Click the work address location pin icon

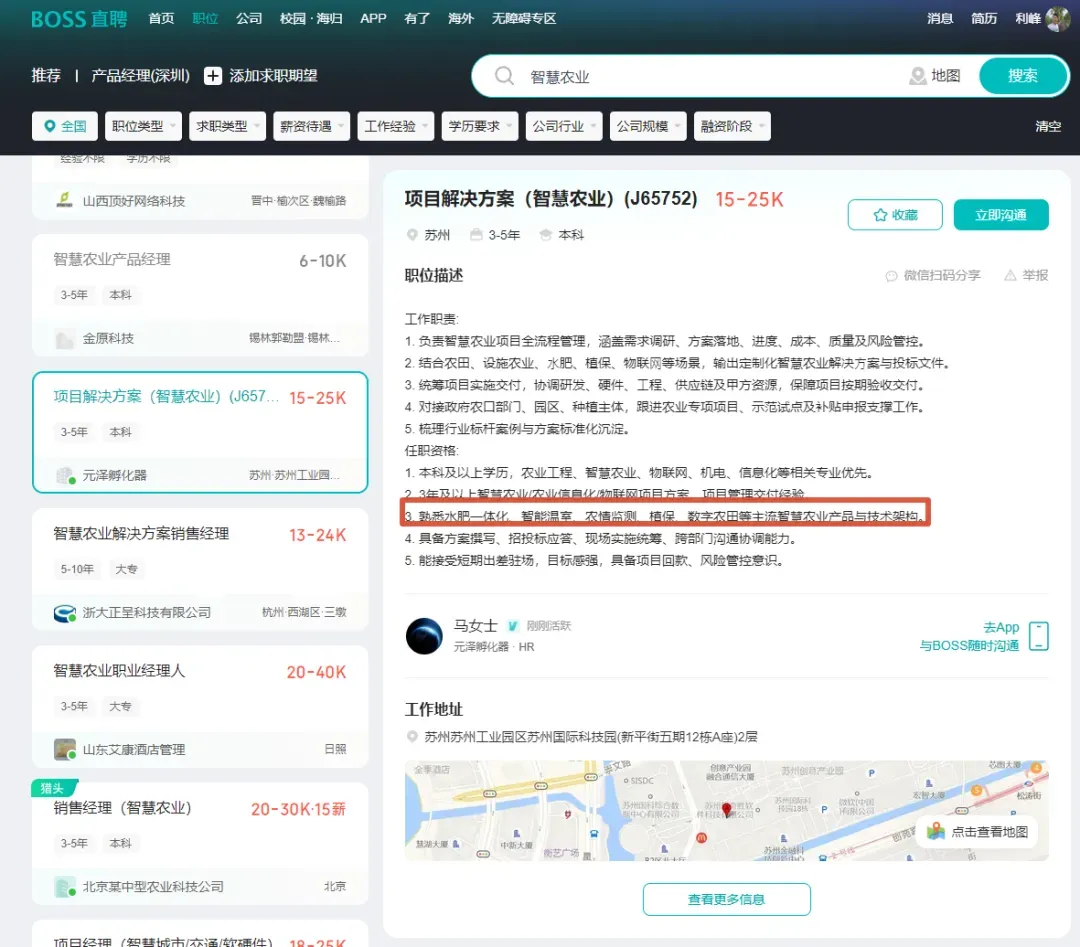point(412,736)
